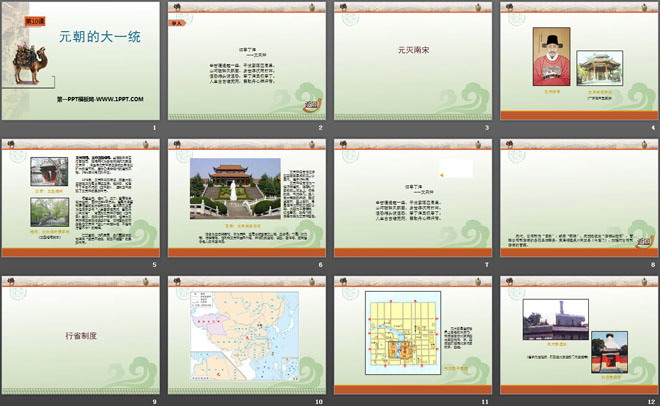Screen dimensions: 660x406
Task: Select slide 7 with the poem text
Action: [412, 198]
